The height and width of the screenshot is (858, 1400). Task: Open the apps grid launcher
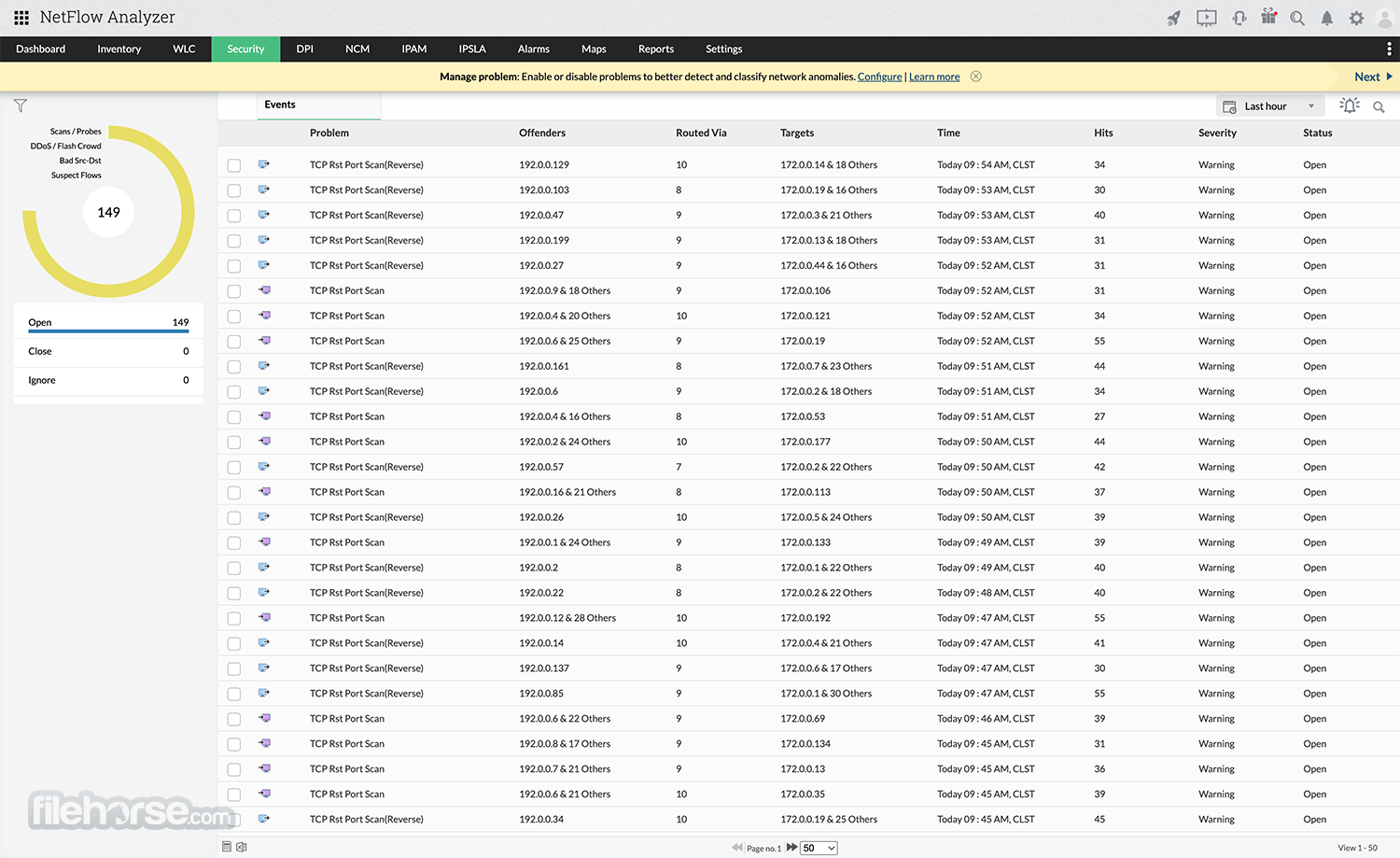(21, 18)
